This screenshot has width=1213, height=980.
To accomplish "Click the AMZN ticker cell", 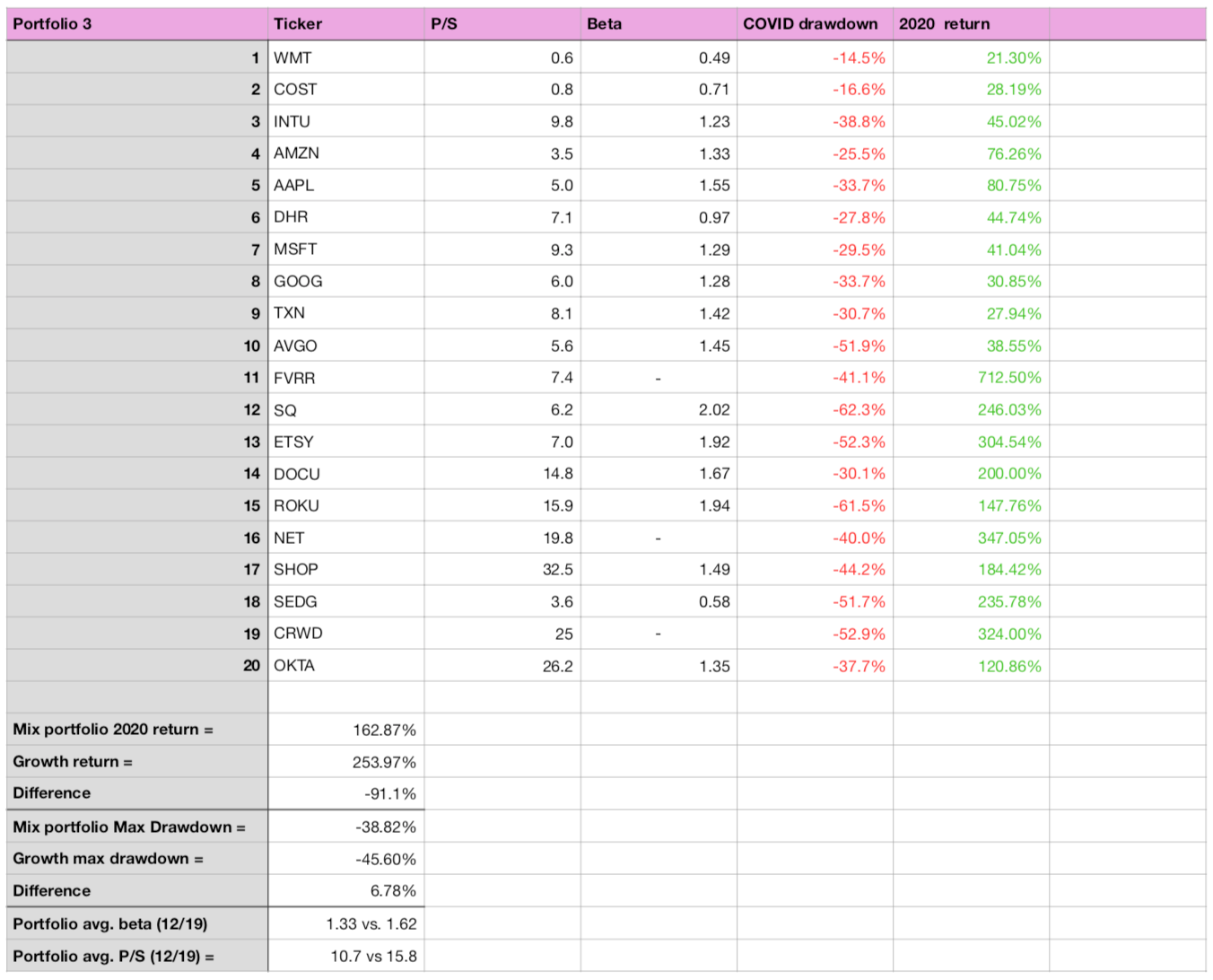I will pos(345,153).
